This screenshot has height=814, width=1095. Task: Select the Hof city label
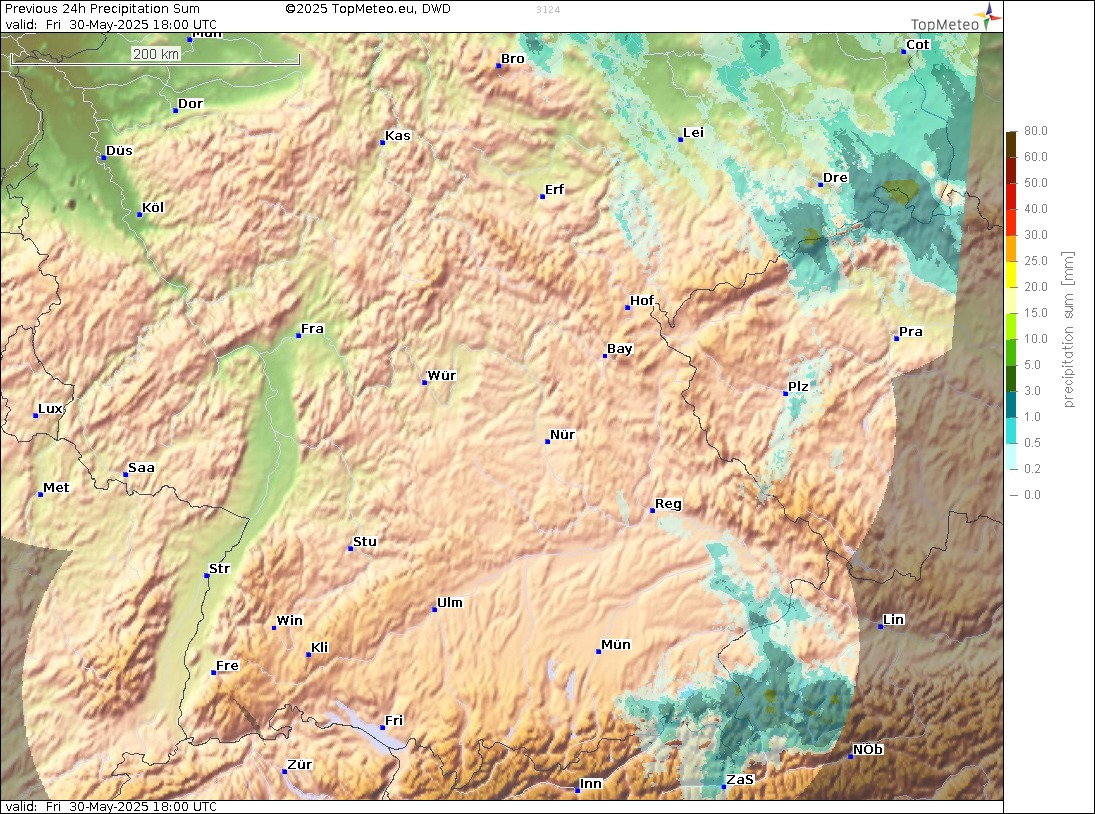tap(642, 300)
